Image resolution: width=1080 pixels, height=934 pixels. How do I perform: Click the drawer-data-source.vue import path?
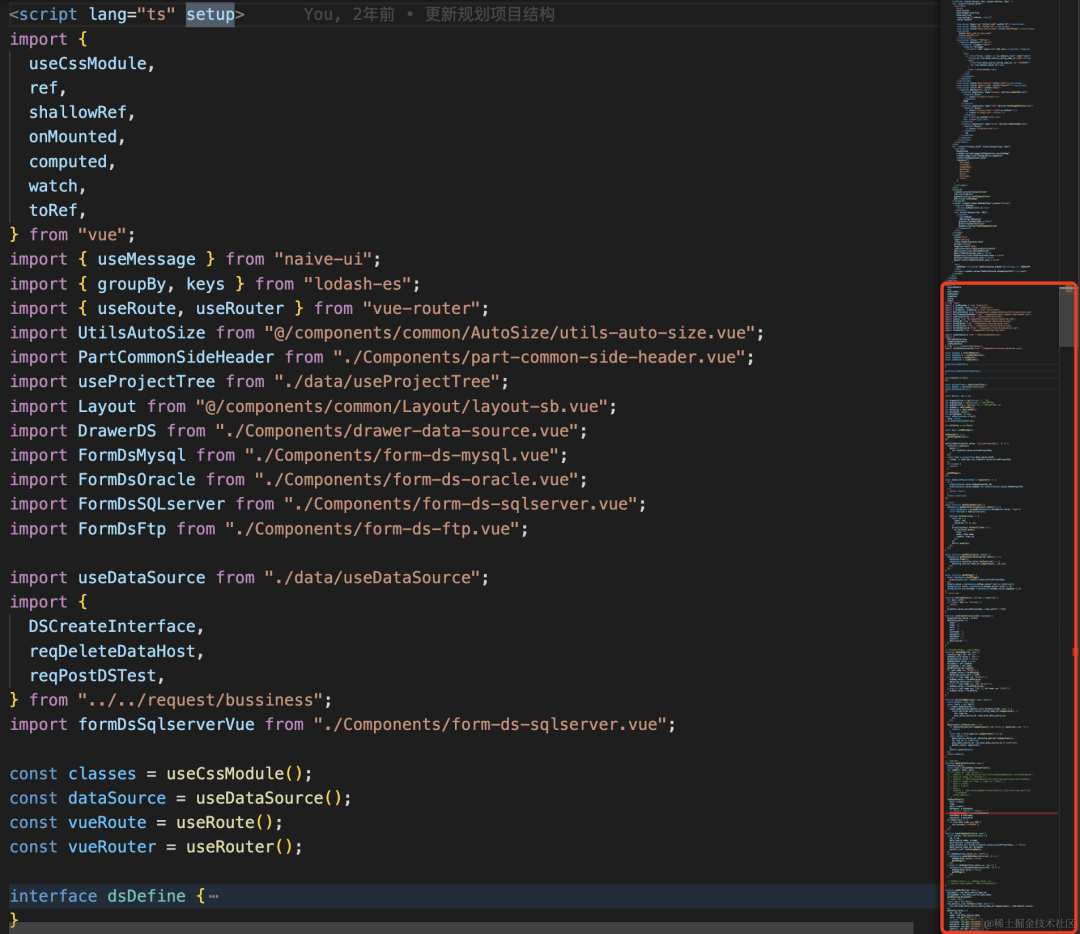click(x=397, y=430)
